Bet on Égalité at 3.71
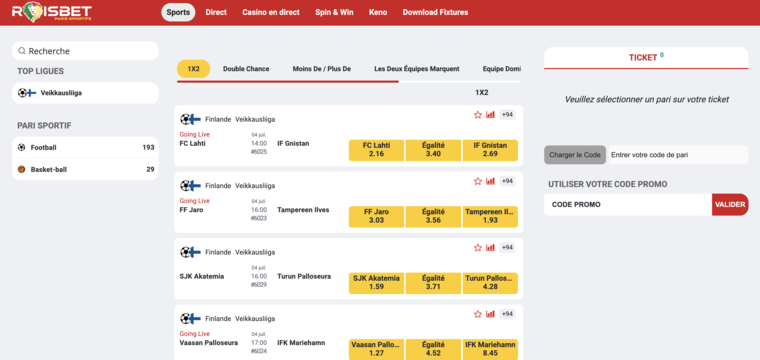Screen dimensions: 760x360 [433, 283]
